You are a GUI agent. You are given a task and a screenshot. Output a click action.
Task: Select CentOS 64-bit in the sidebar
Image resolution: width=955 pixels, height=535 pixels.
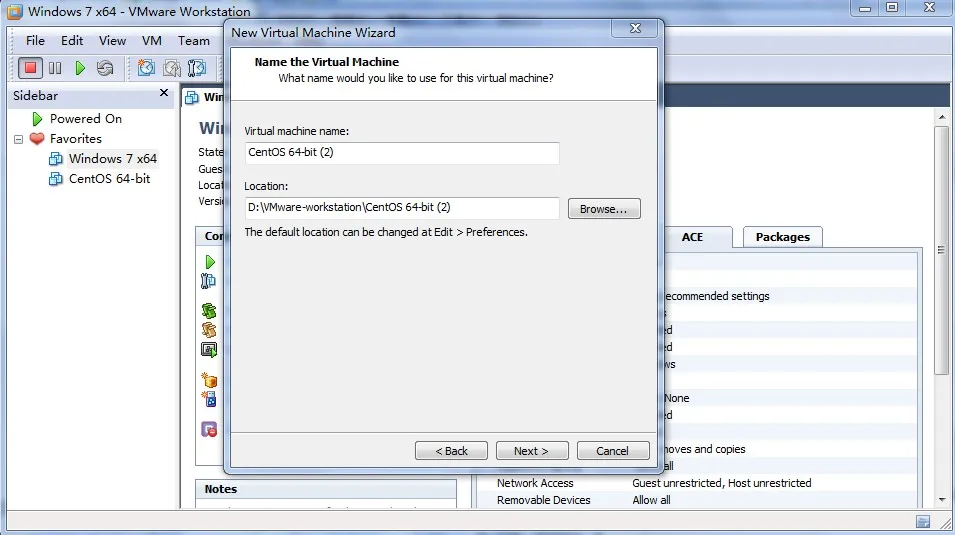pyautogui.click(x=109, y=179)
